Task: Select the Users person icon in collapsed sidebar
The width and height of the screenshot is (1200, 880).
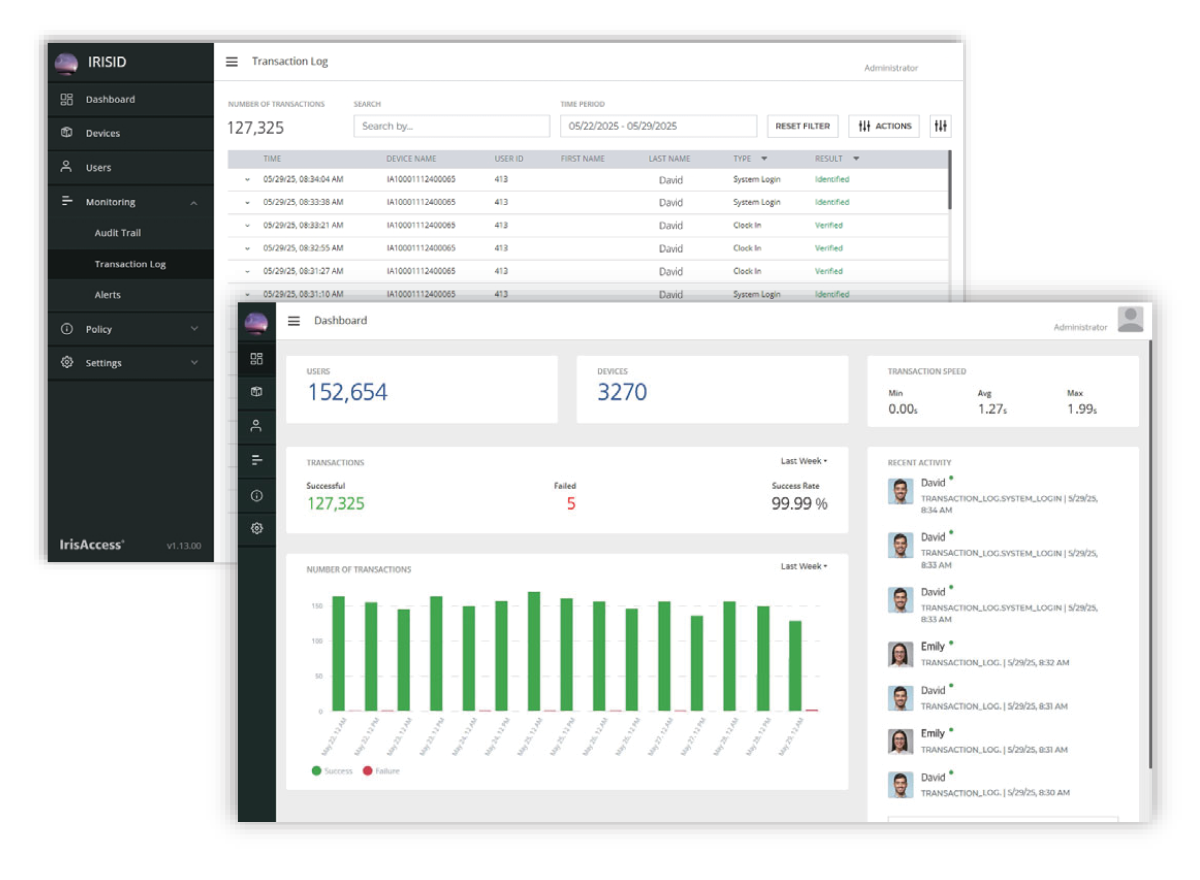Action: (257, 426)
